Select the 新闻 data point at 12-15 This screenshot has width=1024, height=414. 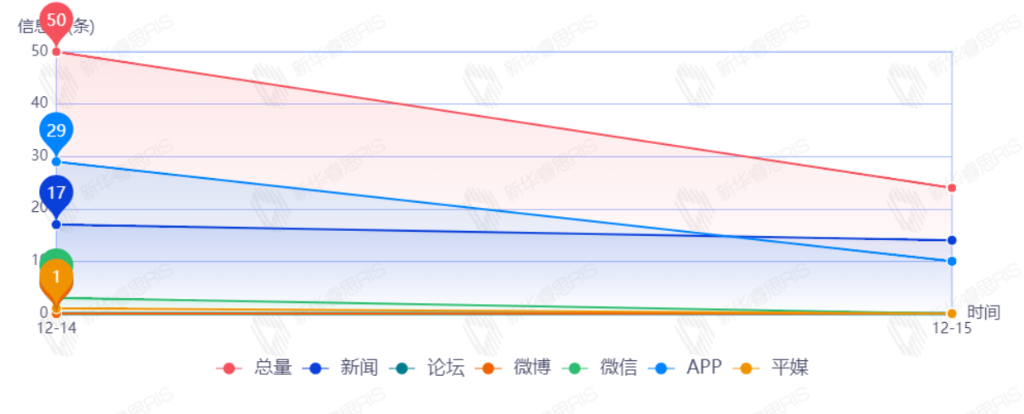pos(951,240)
